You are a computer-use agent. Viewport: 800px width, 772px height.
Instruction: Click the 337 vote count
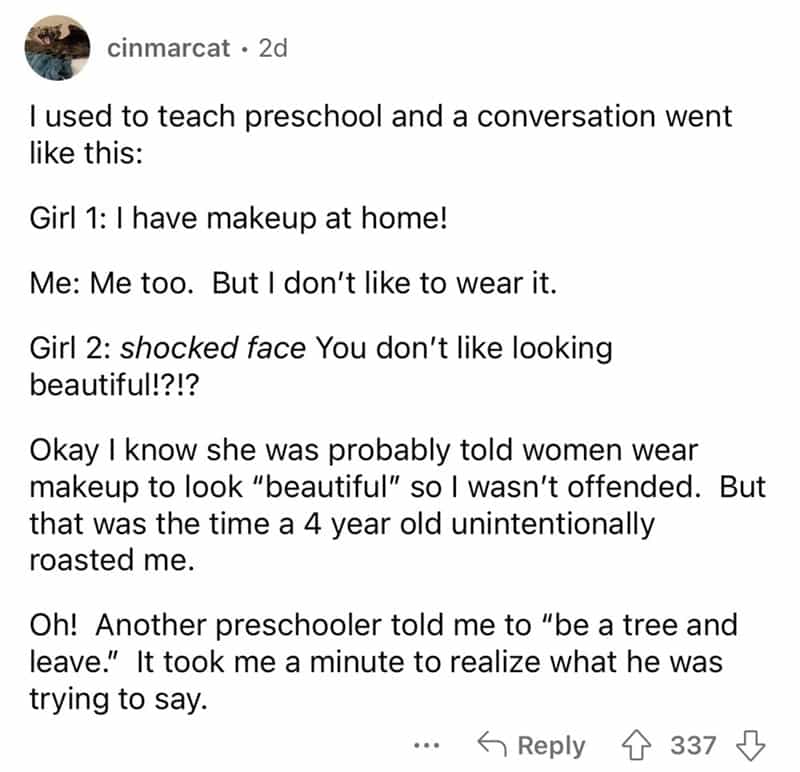[692, 745]
